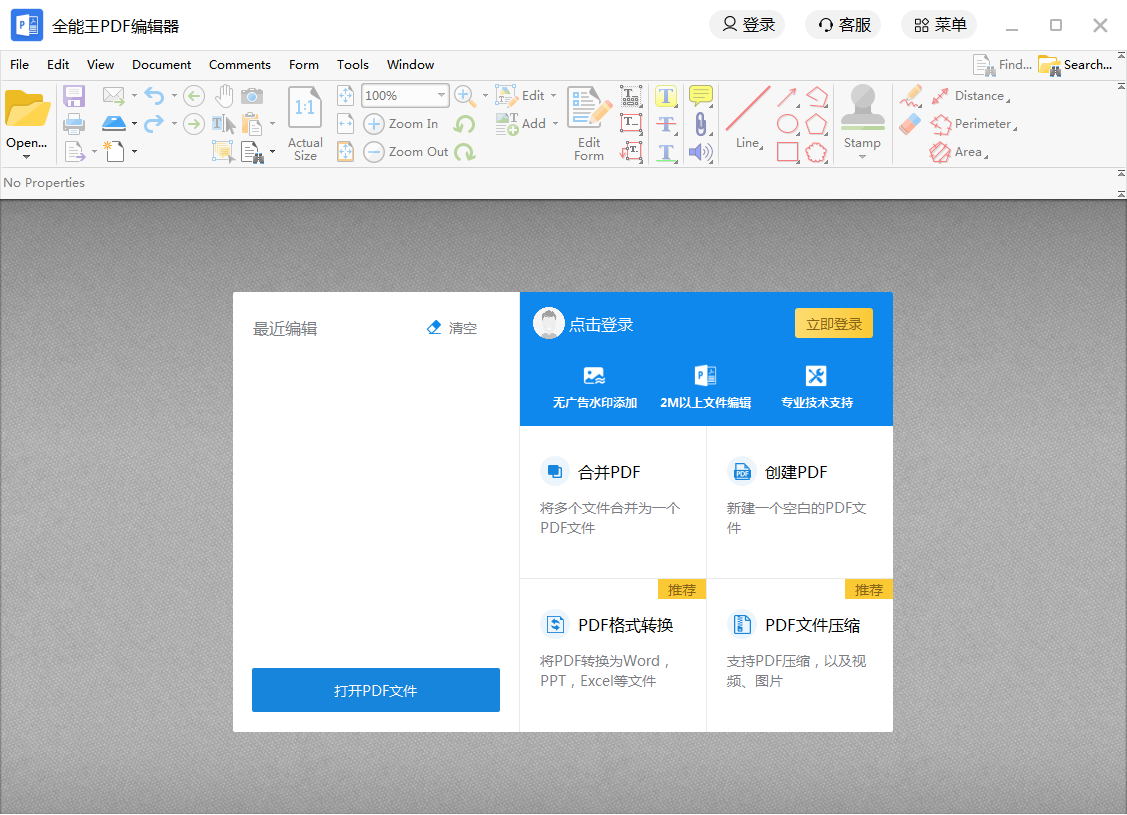Viewport: 1127px width, 815px height.
Task: Add a sticky note comment
Action: 701,96
